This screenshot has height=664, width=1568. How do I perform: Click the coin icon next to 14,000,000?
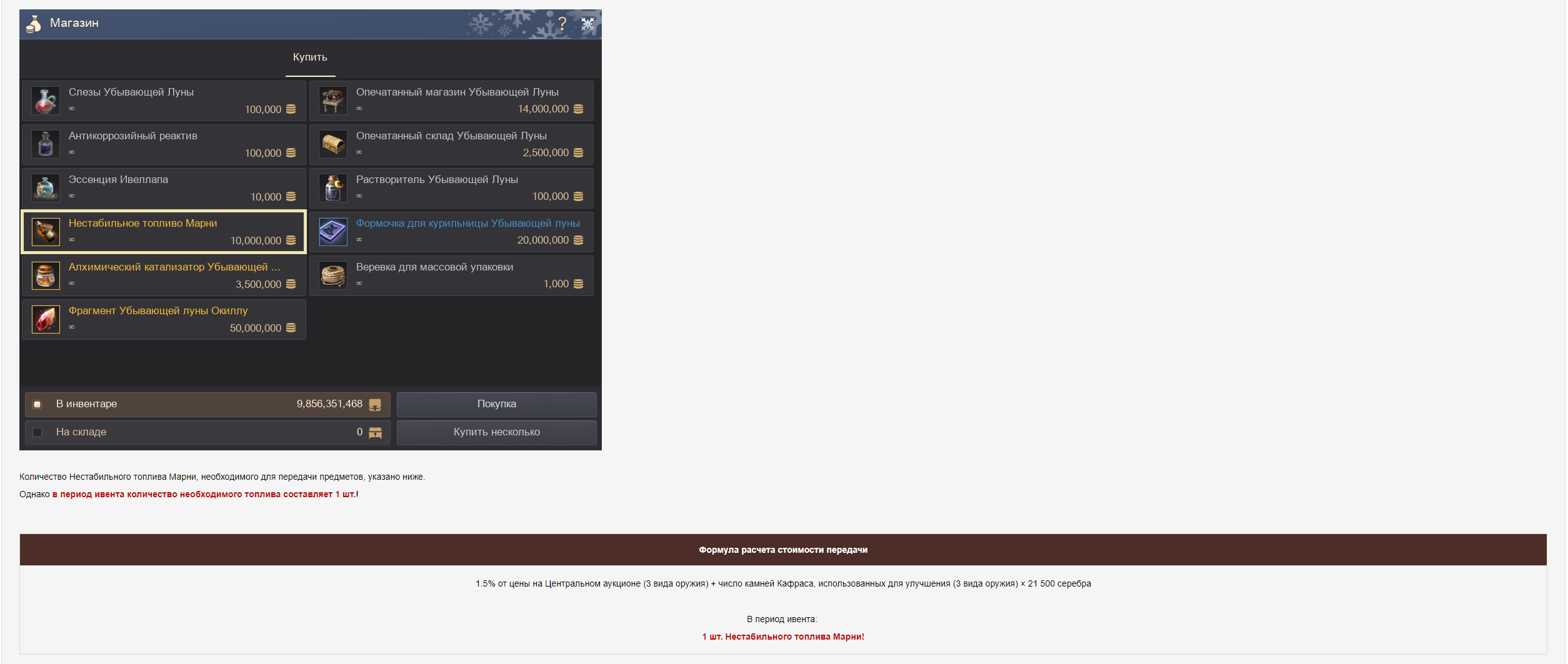(x=579, y=109)
